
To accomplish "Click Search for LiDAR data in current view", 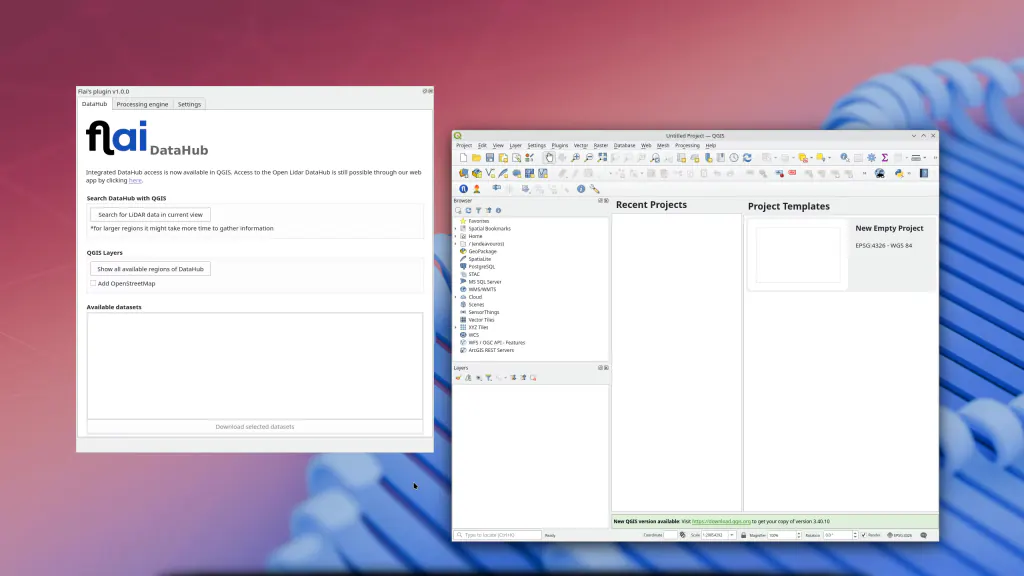I will click(150, 214).
